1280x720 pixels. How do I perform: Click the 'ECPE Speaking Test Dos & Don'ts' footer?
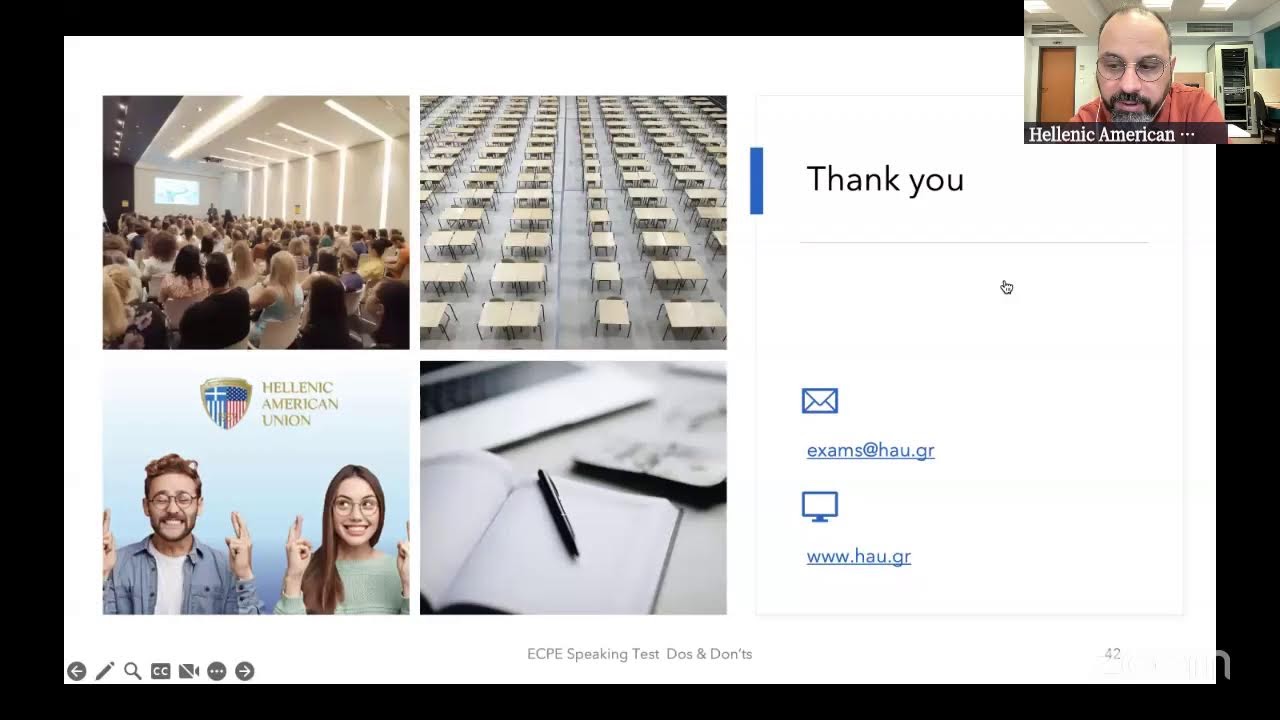[x=640, y=654]
